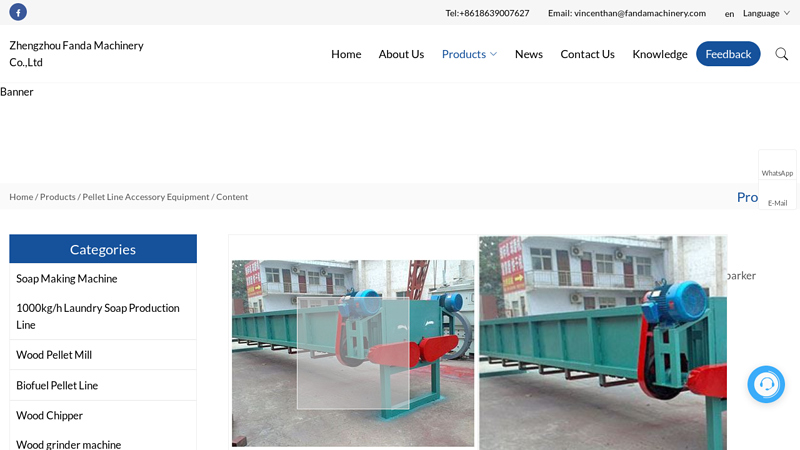
Task: Click the 'en' language code
Action: pyautogui.click(x=729, y=14)
